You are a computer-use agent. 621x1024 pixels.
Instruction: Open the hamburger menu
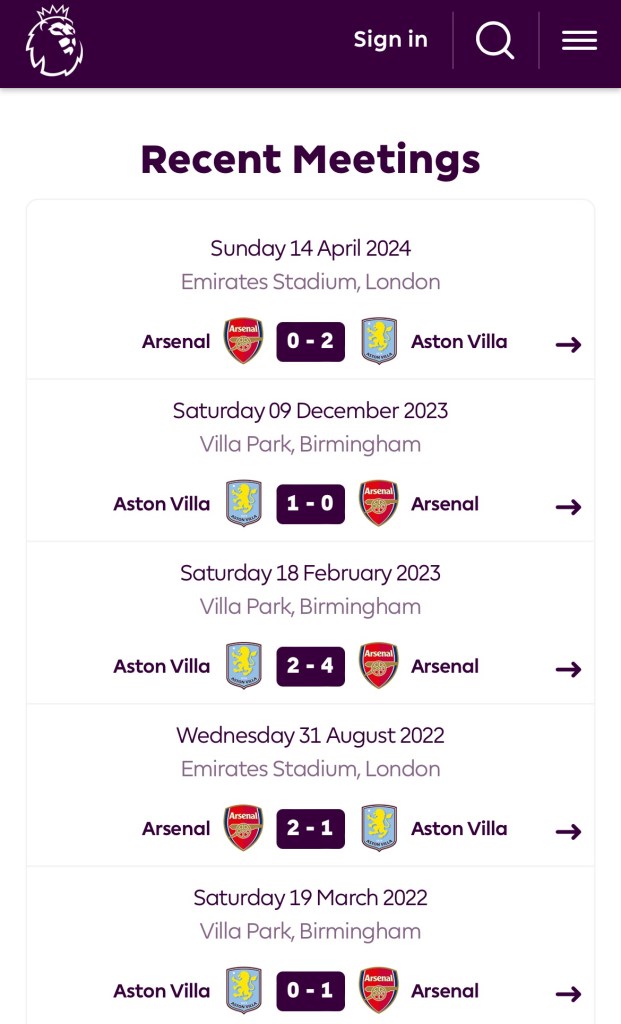(x=579, y=41)
